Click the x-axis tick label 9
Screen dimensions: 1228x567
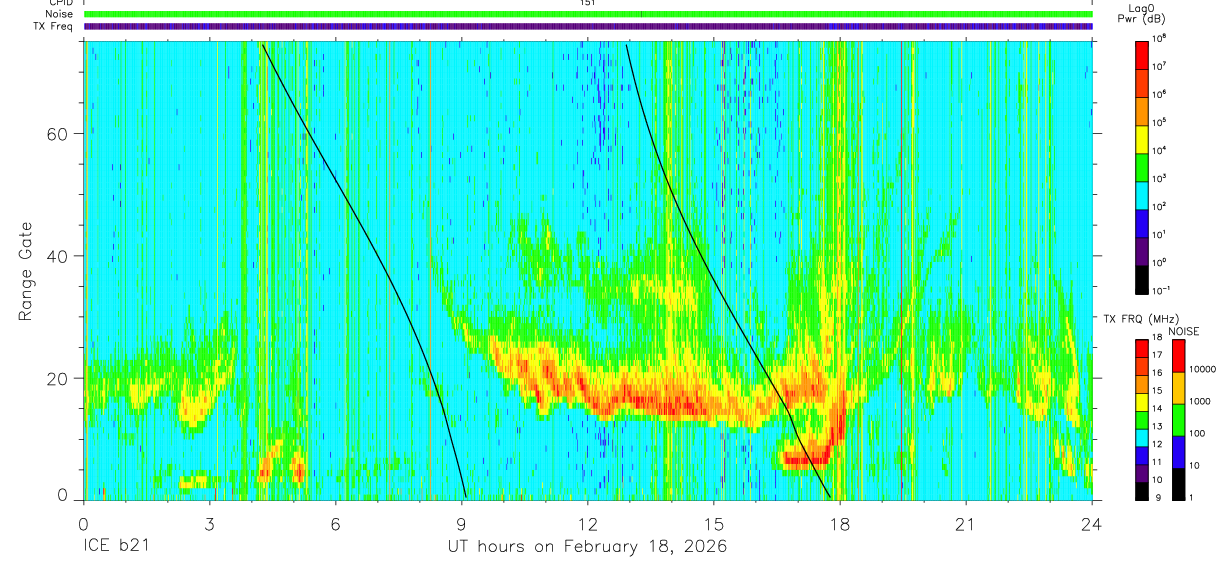[462, 524]
